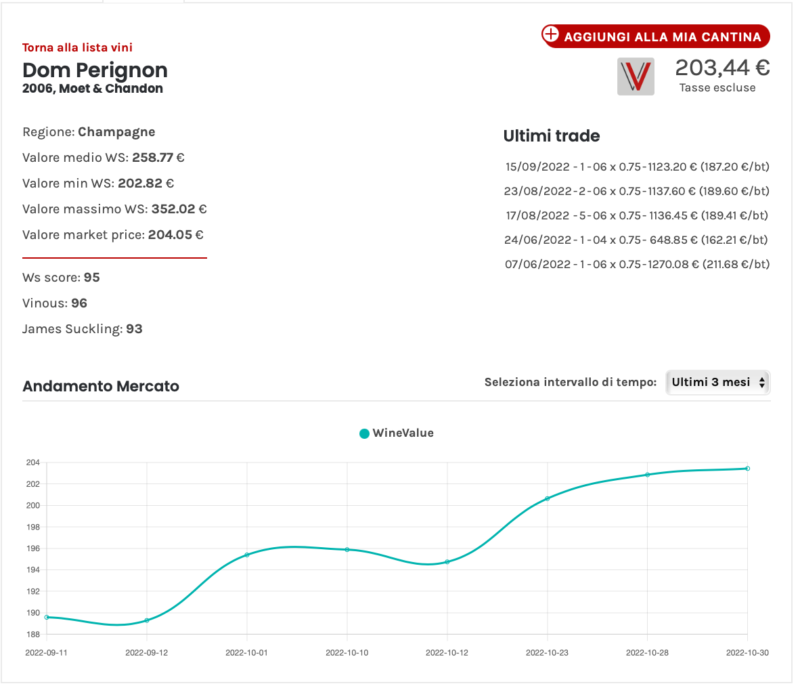
Task: Click the chart data point at 2022-10-23
Action: click(547, 499)
